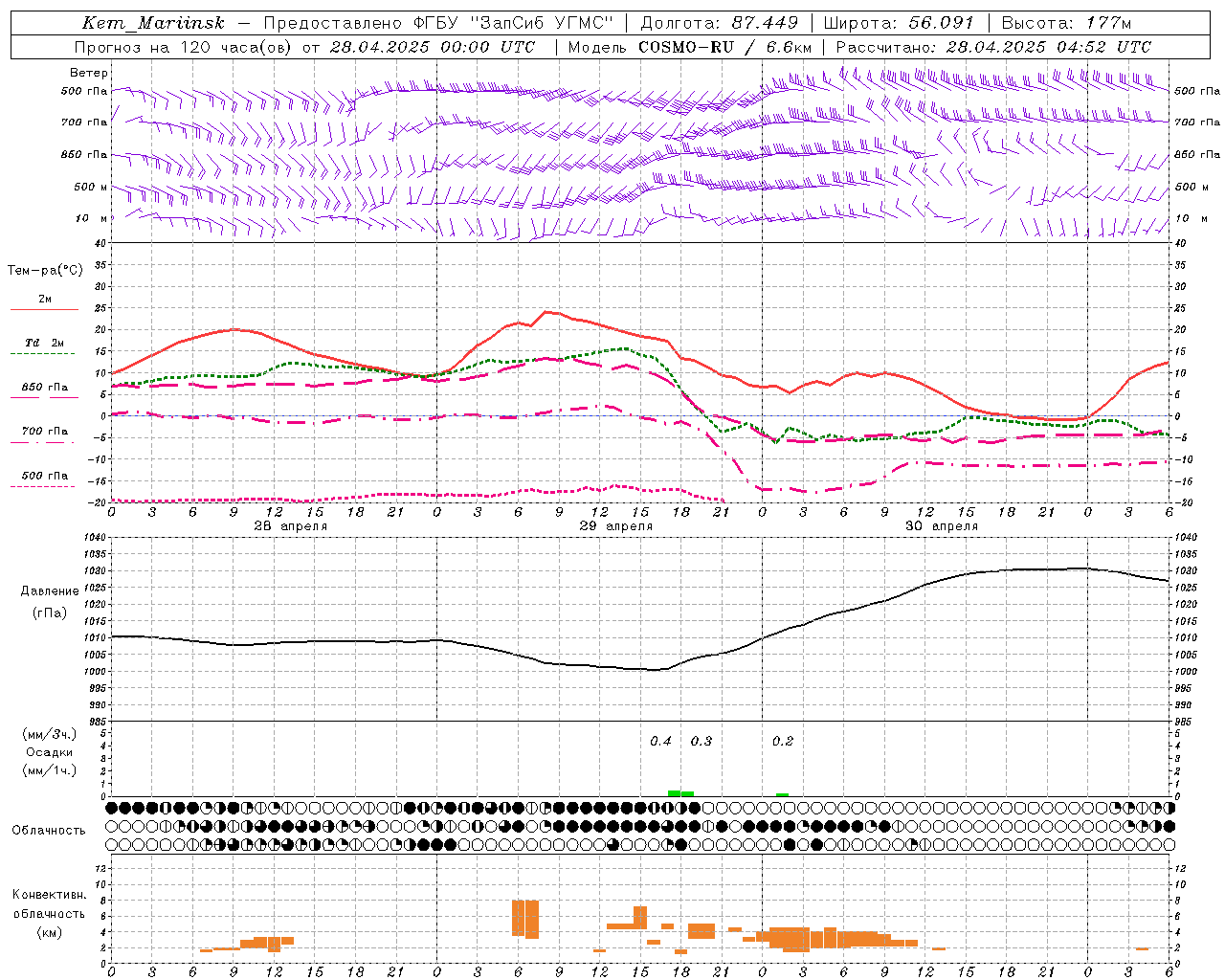Click the 'Облачность' cloud cover label
The height and width of the screenshot is (980, 1225).
click(49, 830)
